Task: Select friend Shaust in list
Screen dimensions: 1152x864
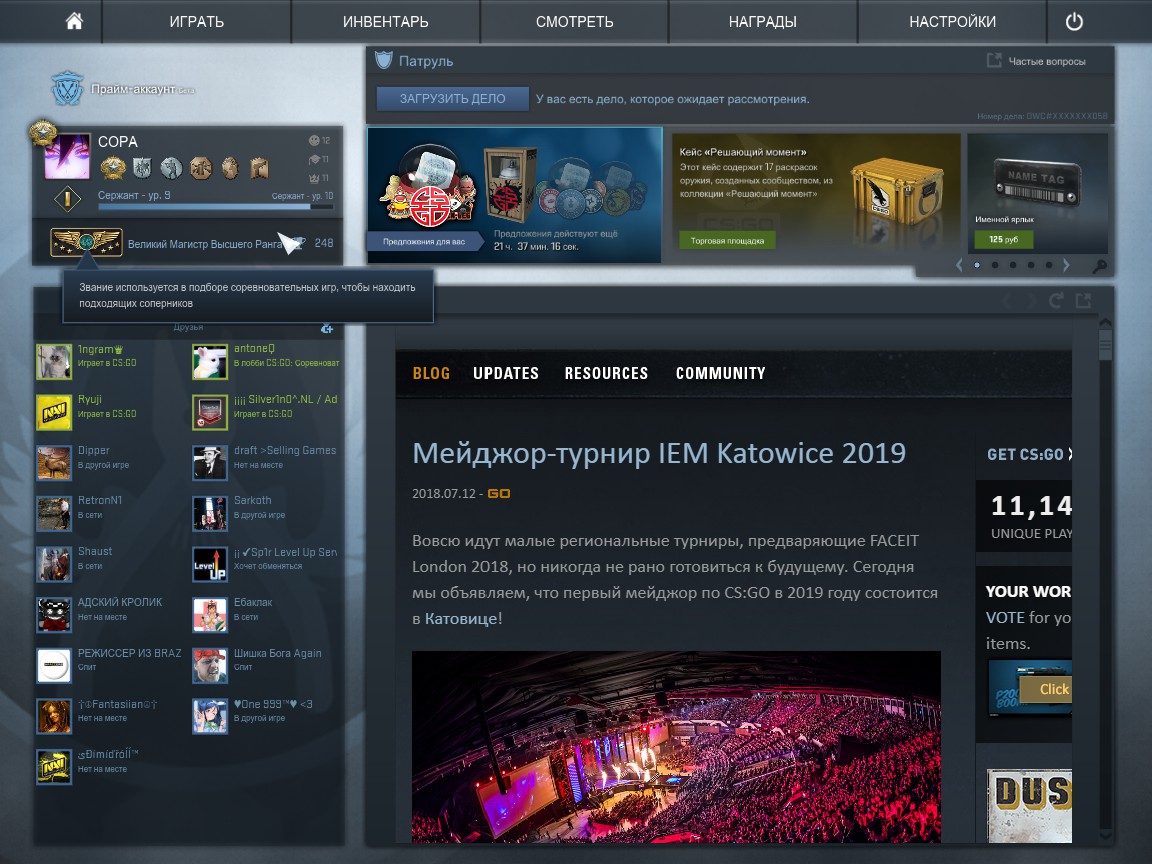Action: [110, 564]
